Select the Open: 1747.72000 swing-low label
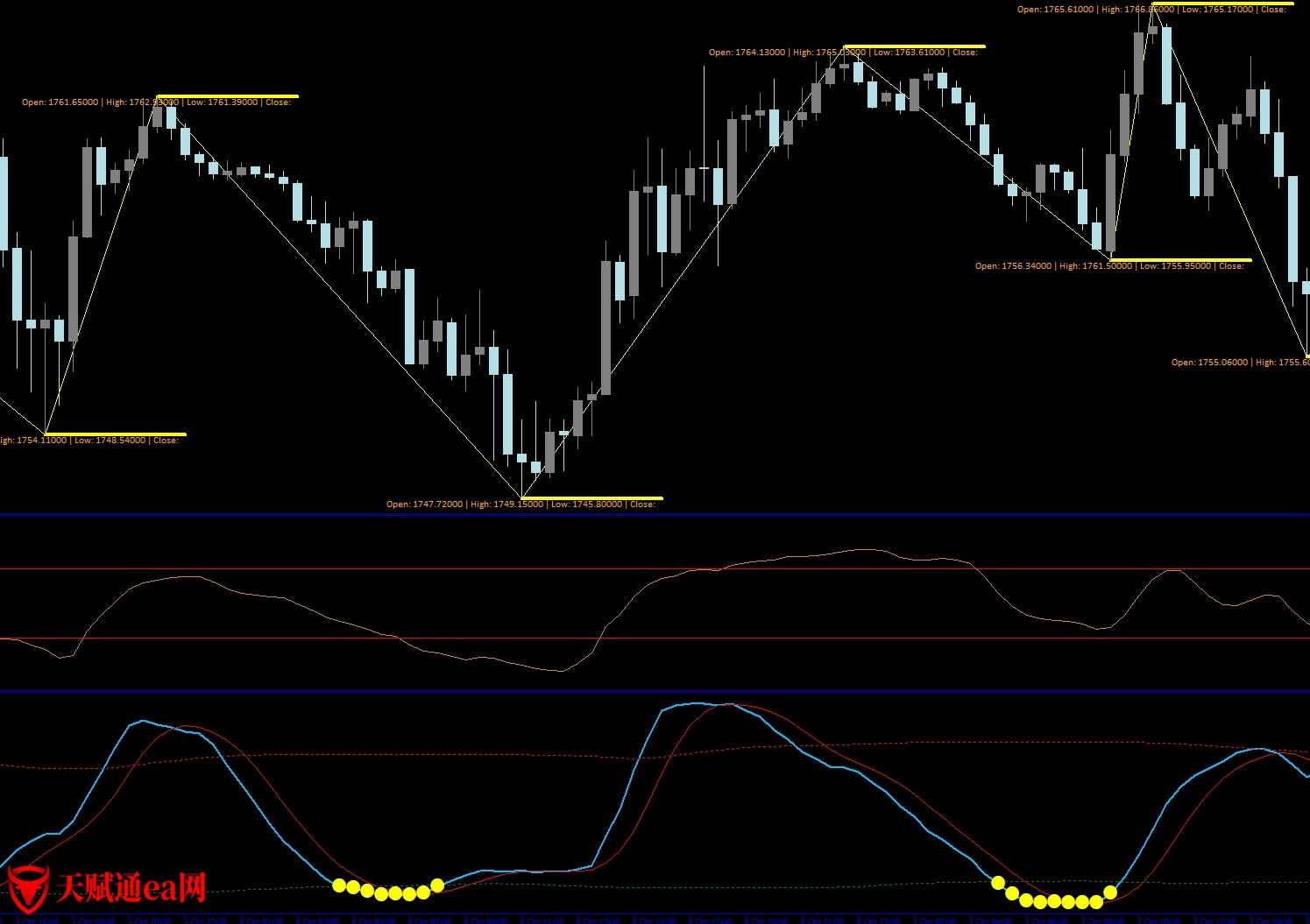1310x924 pixels. click(425, 504)
